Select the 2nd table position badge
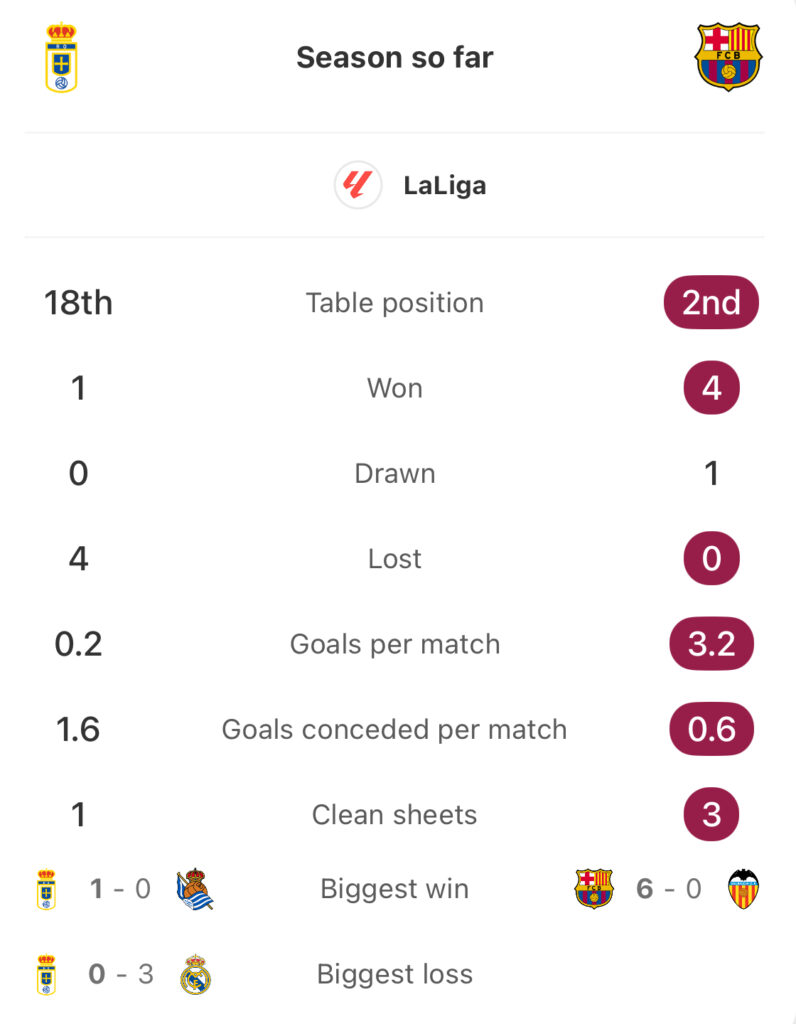Viewport: 796px width, 1024px height. (x=711, y=302)
